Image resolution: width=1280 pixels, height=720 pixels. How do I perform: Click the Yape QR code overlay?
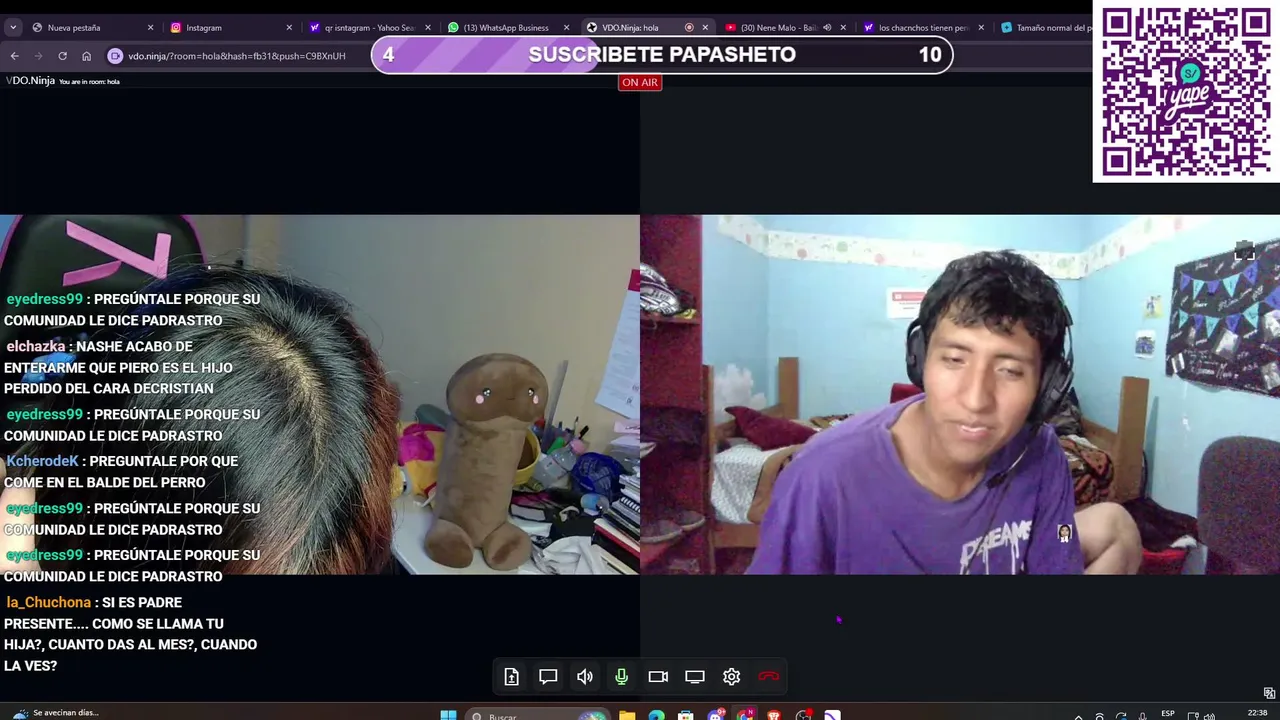point(1186,91)
